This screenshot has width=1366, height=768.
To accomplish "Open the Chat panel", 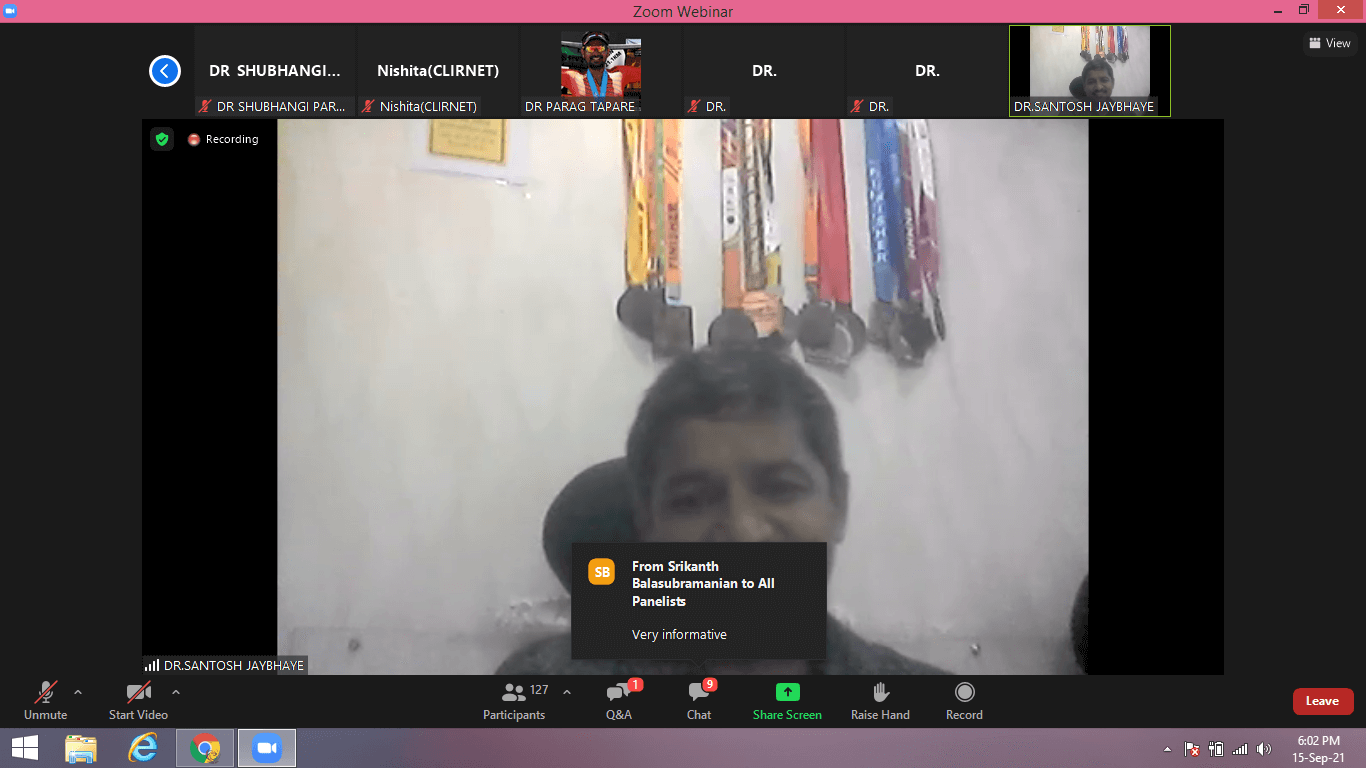I will pyautogui.click(x=699, y=700).
